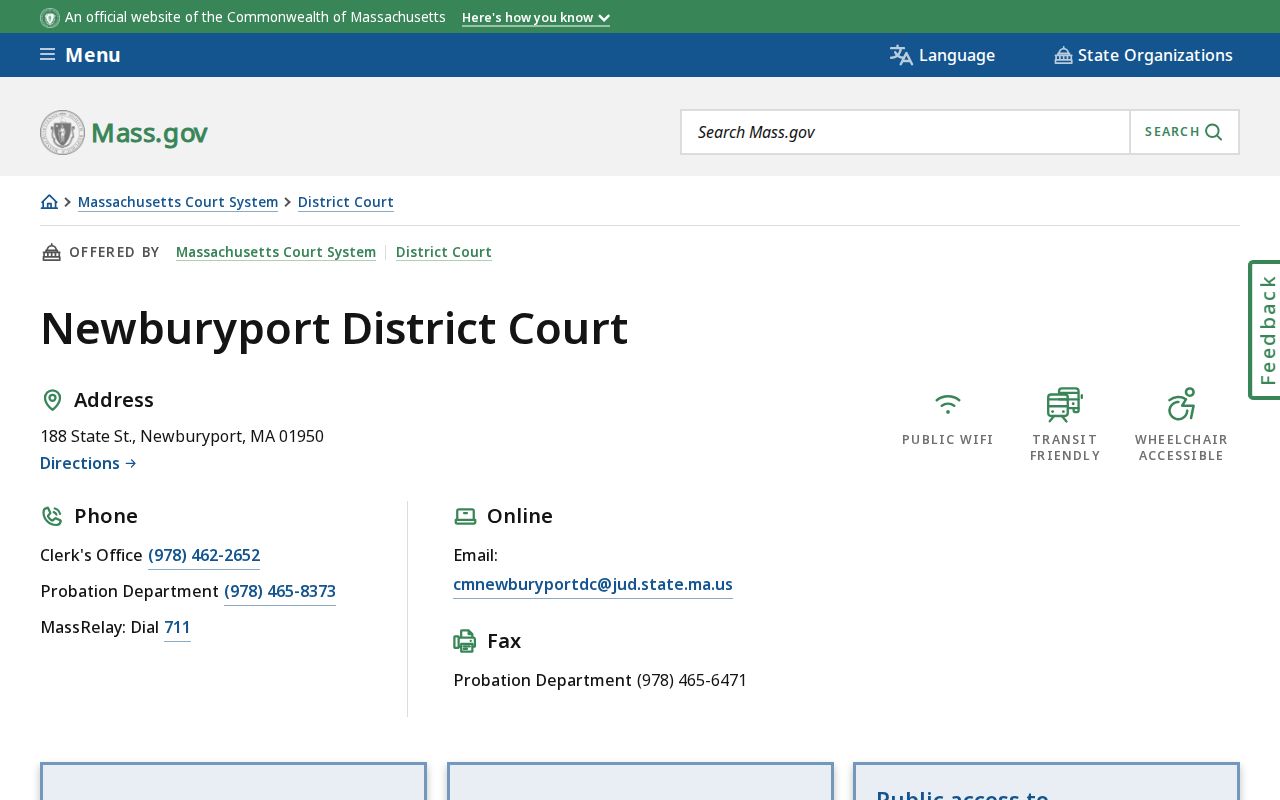
Task: Click the Offered By building icon
Action: 51,252
